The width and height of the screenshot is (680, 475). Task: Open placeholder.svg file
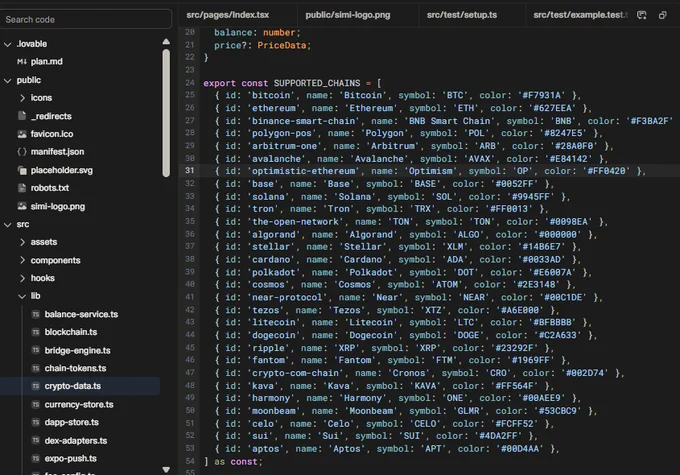click(62, 170)
